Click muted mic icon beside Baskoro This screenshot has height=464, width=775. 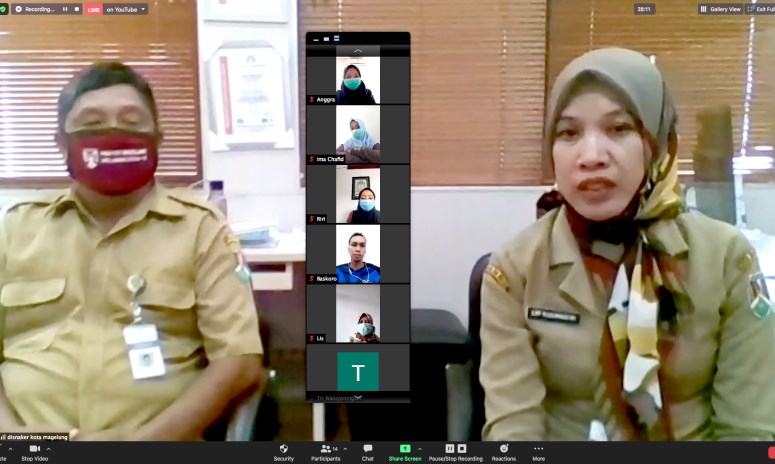point(312,279)
